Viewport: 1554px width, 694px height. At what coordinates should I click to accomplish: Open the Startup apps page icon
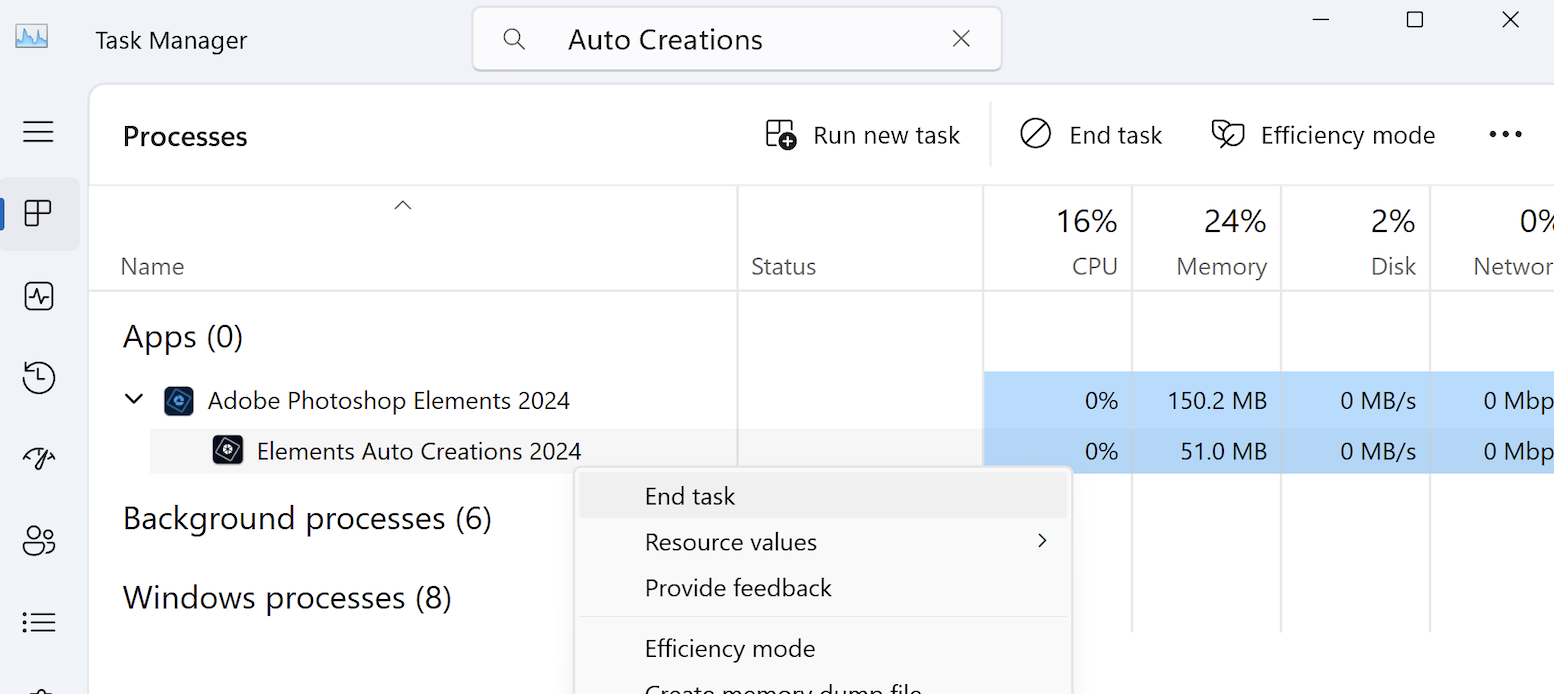point(38,459)
